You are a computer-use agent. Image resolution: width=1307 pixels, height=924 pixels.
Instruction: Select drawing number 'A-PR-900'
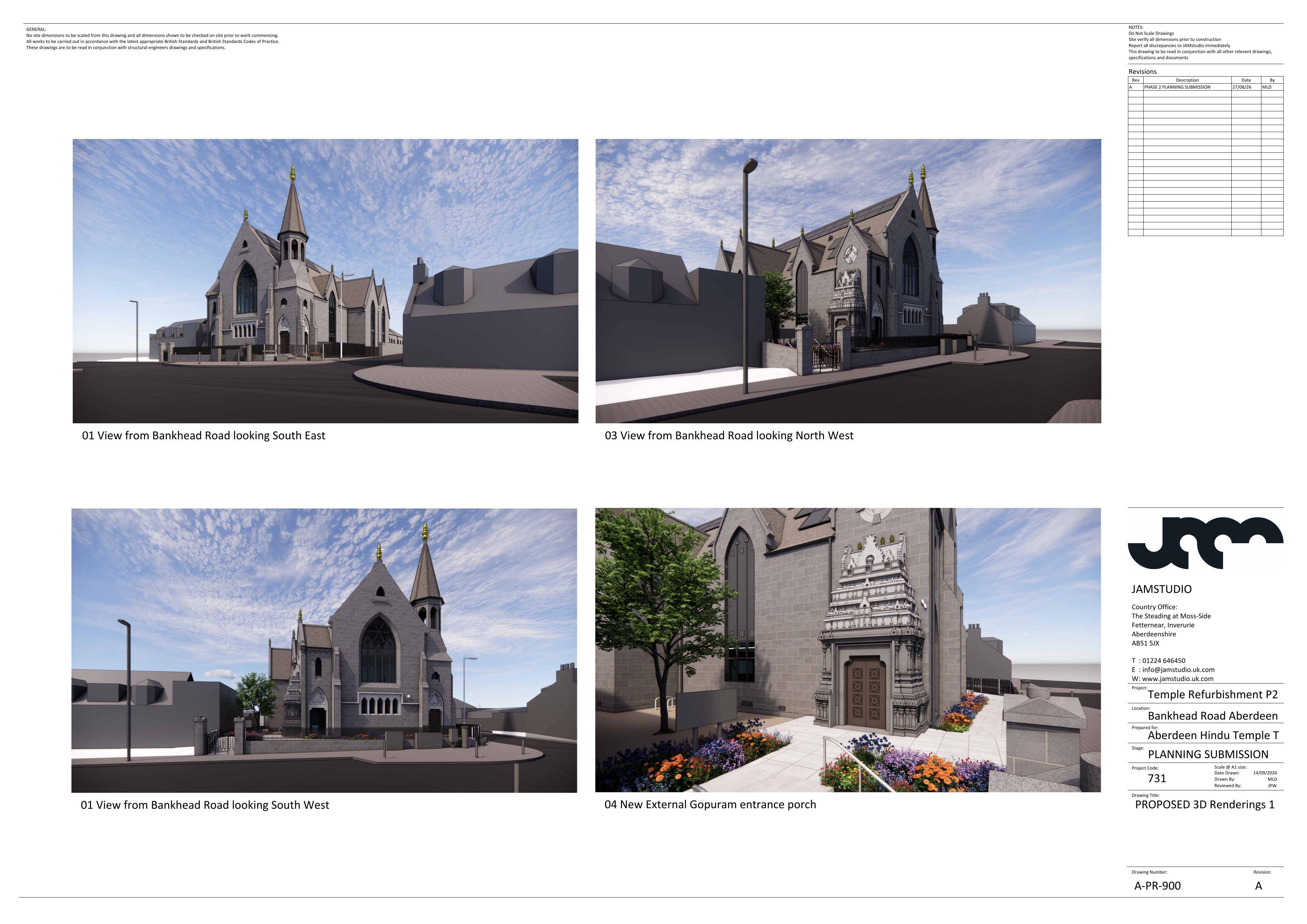tap(1157, 886)
